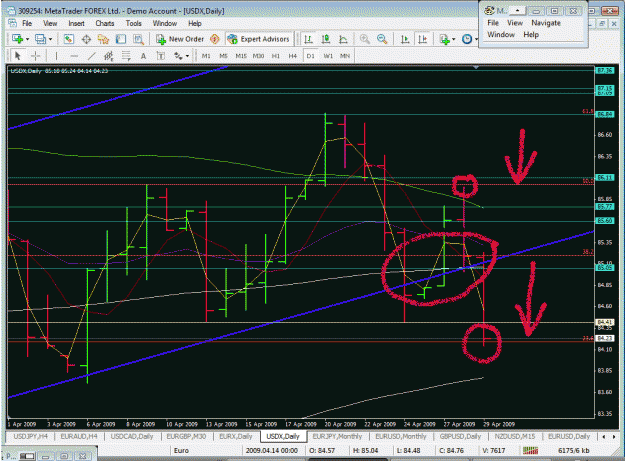The image size is (625, 461).
Task: Expand the Profiles dropdown arrow
Action: (50, 39)
